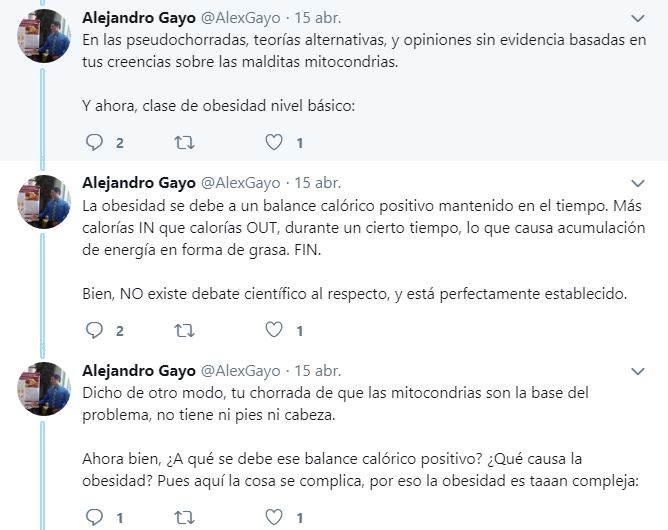Retweet the first tweet
This screenshot has width=668, height=530.
pos(185,143)
